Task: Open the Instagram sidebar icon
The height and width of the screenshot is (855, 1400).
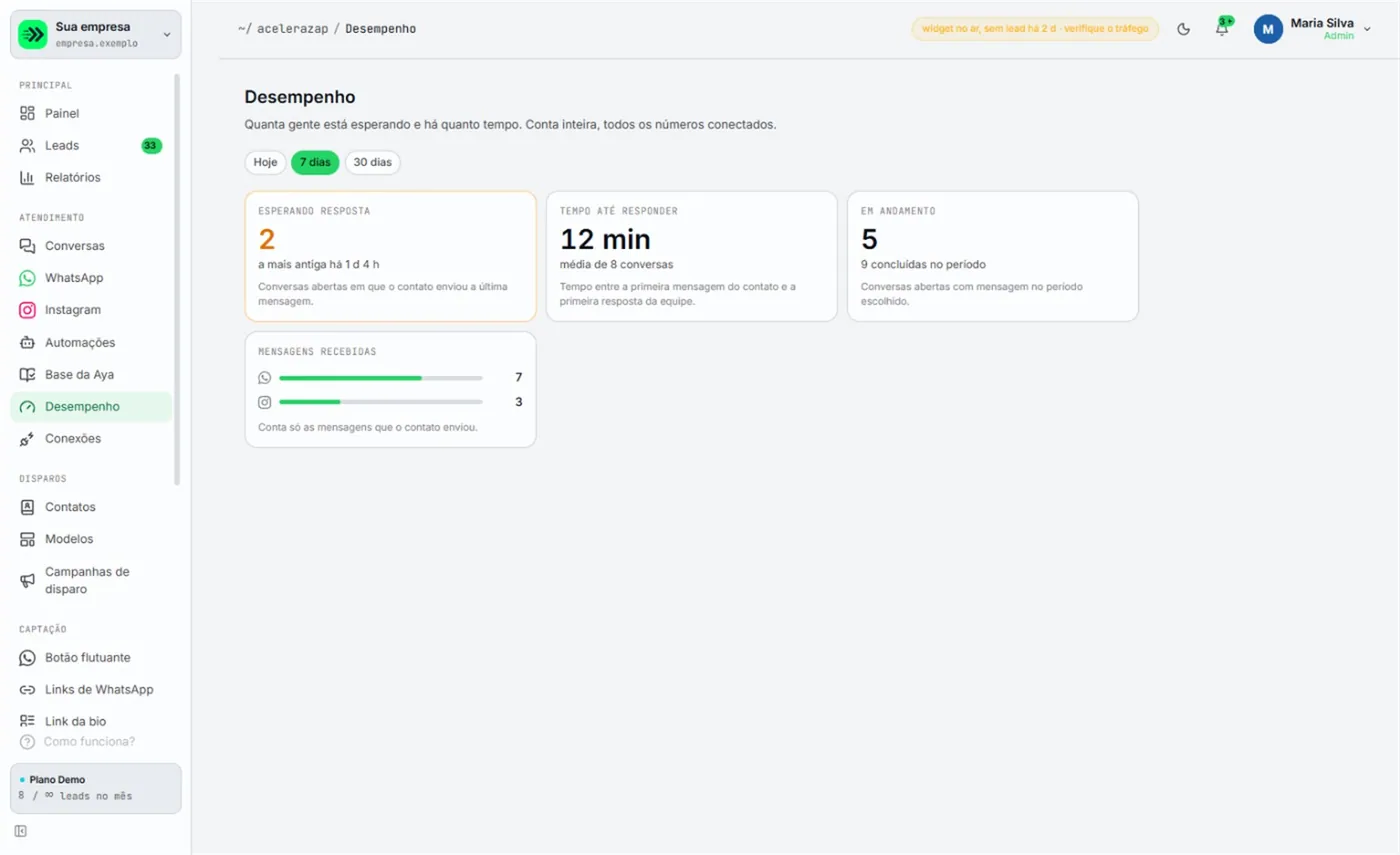Action: pyautogui.click(x=28, y=310)
